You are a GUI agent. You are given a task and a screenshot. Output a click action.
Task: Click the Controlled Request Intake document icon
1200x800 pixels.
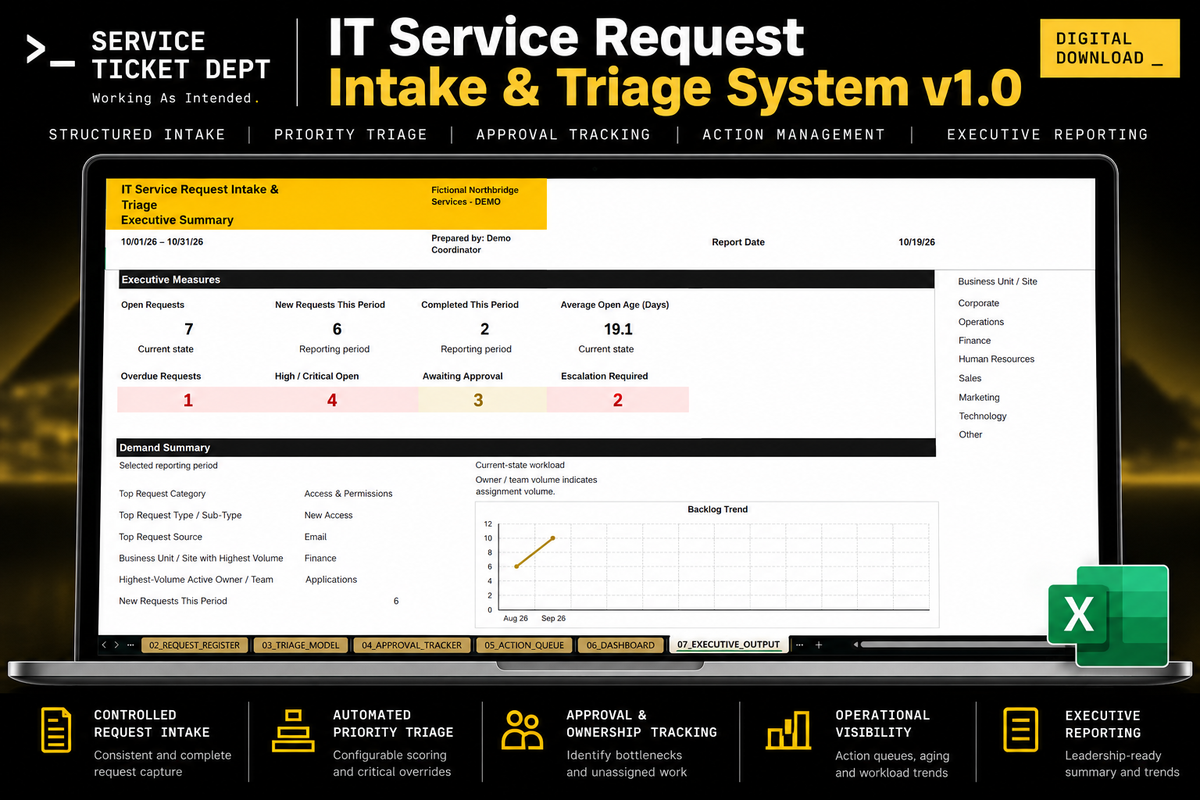click(55, 730)
